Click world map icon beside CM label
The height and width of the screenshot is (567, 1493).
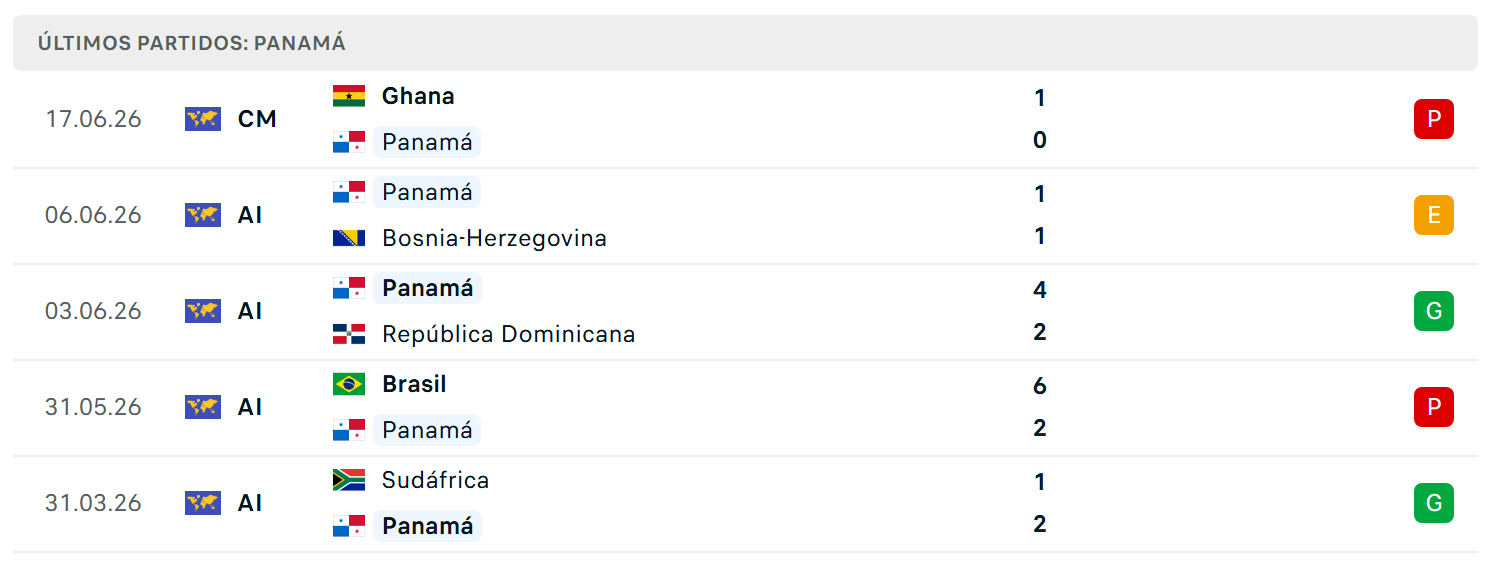(x=203, y=119)
